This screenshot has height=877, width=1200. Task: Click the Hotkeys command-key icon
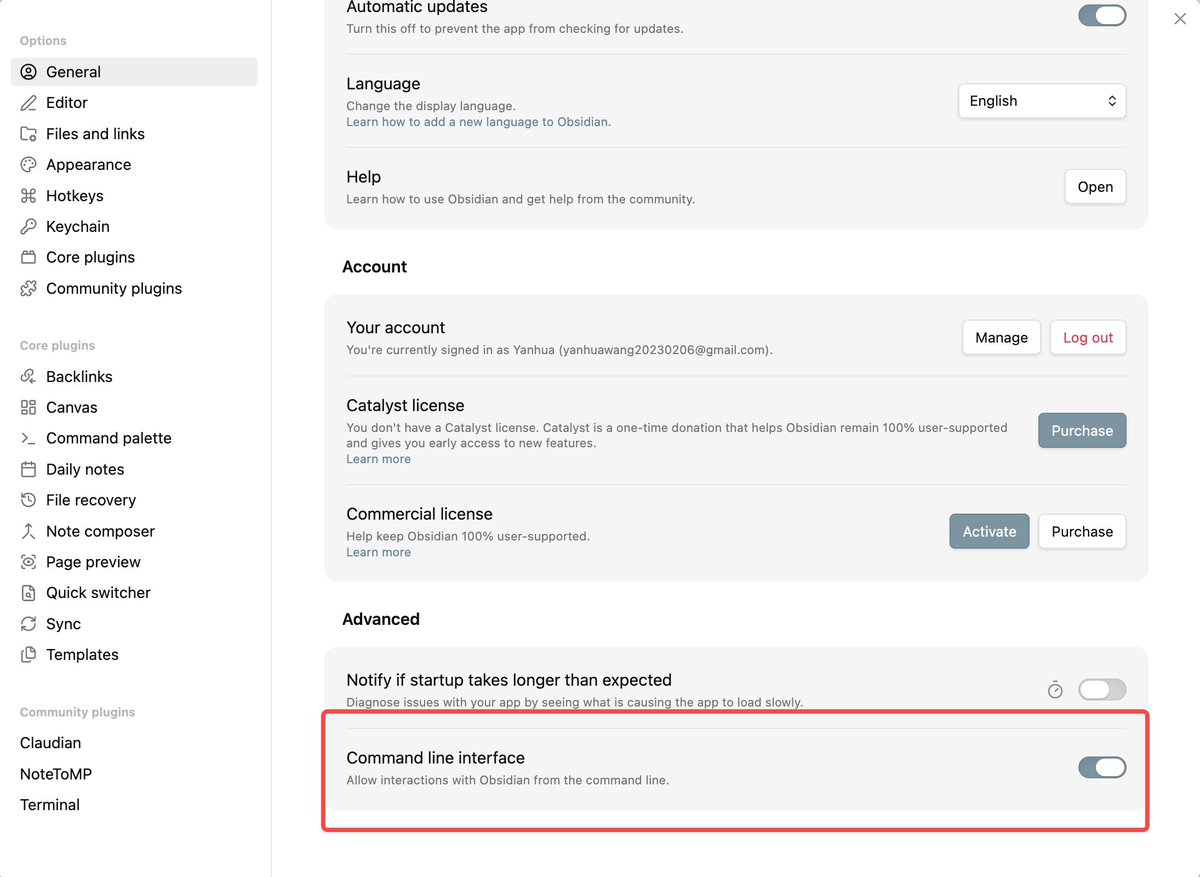[x=28, y=196]
